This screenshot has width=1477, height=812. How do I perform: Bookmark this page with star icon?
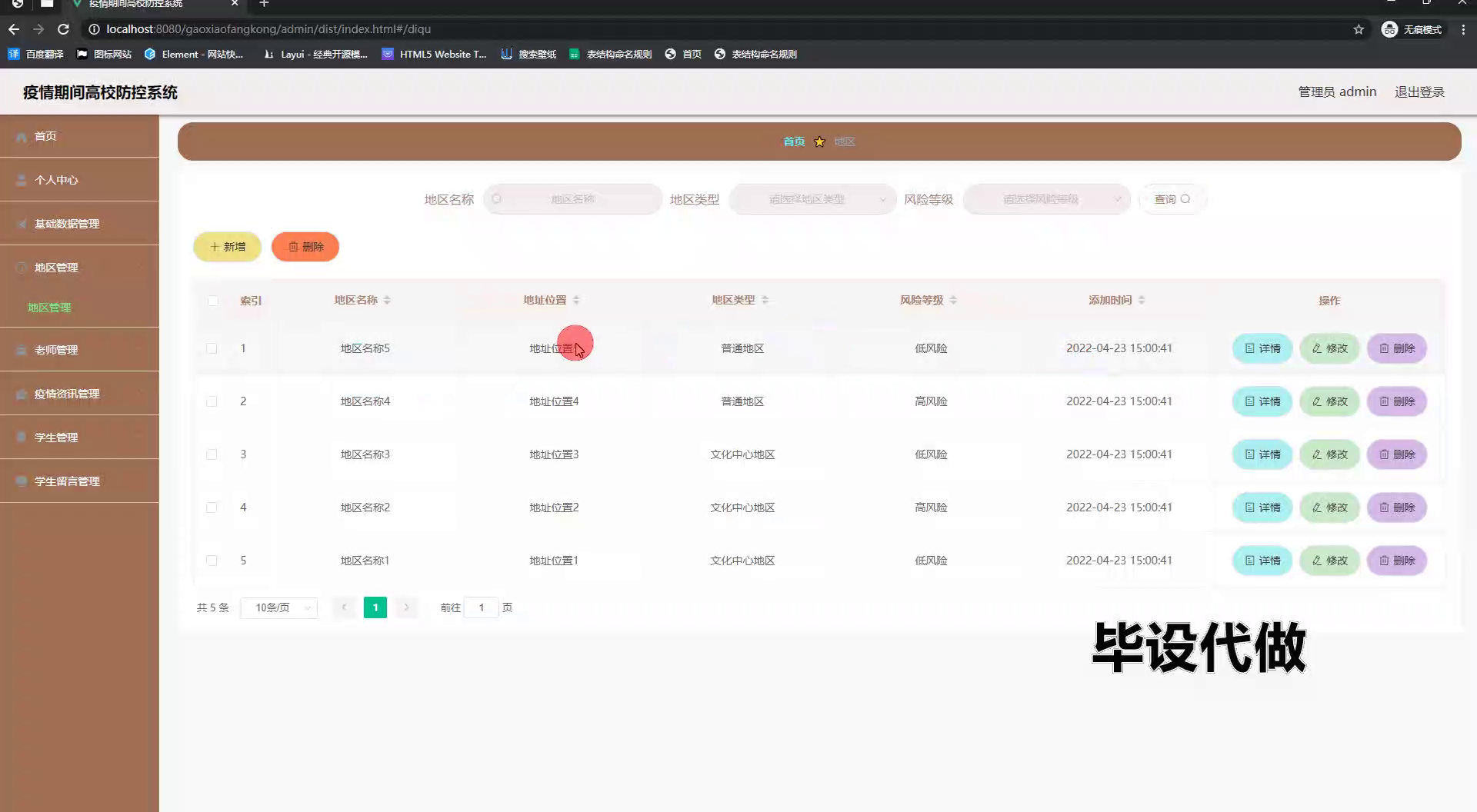1359,29
